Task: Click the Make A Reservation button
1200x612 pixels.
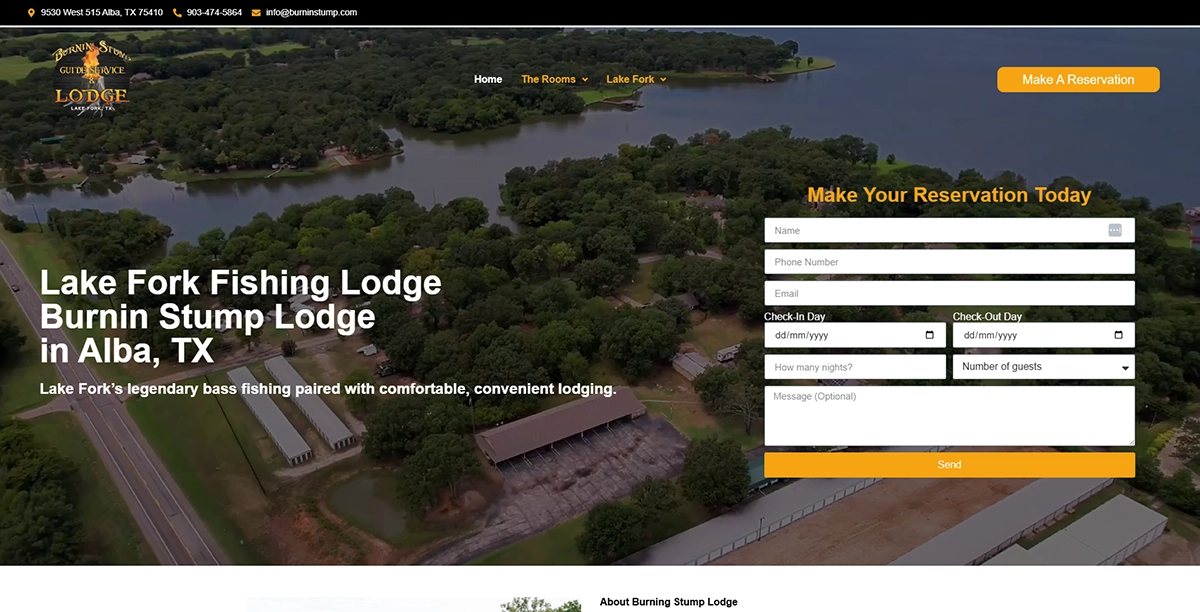Action: 1078,80
